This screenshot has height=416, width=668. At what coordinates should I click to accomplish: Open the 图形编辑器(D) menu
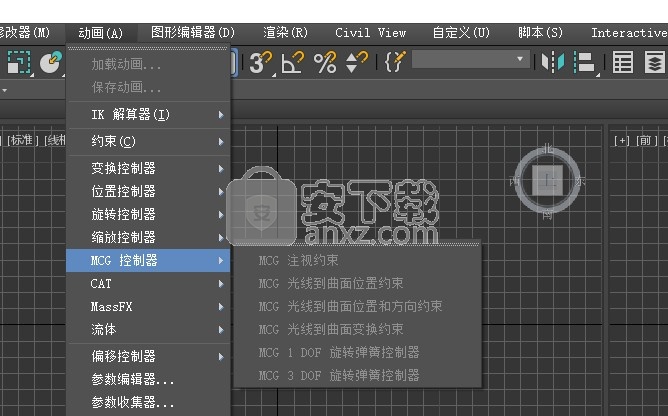[193, 33]
